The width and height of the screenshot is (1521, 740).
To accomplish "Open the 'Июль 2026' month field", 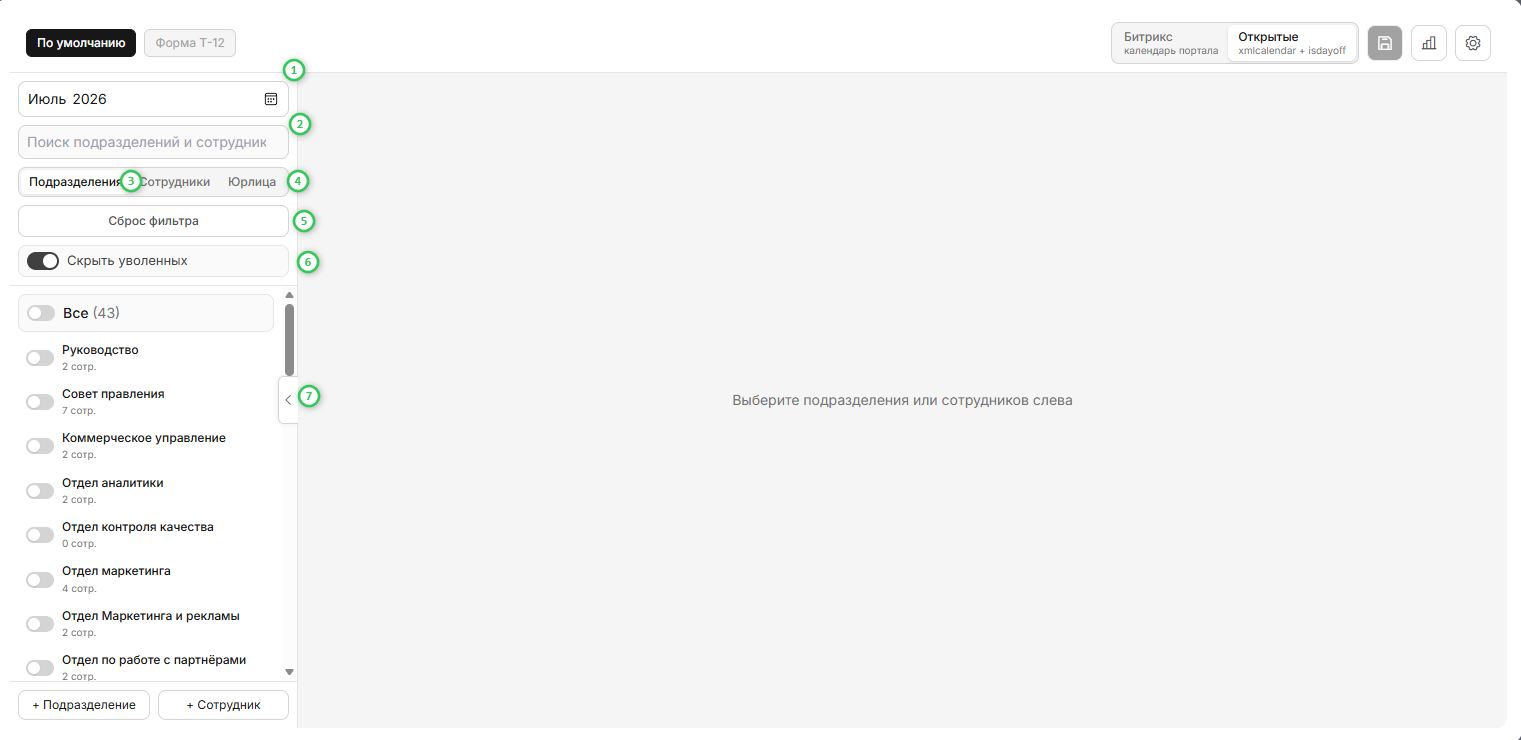I will 153,99.
